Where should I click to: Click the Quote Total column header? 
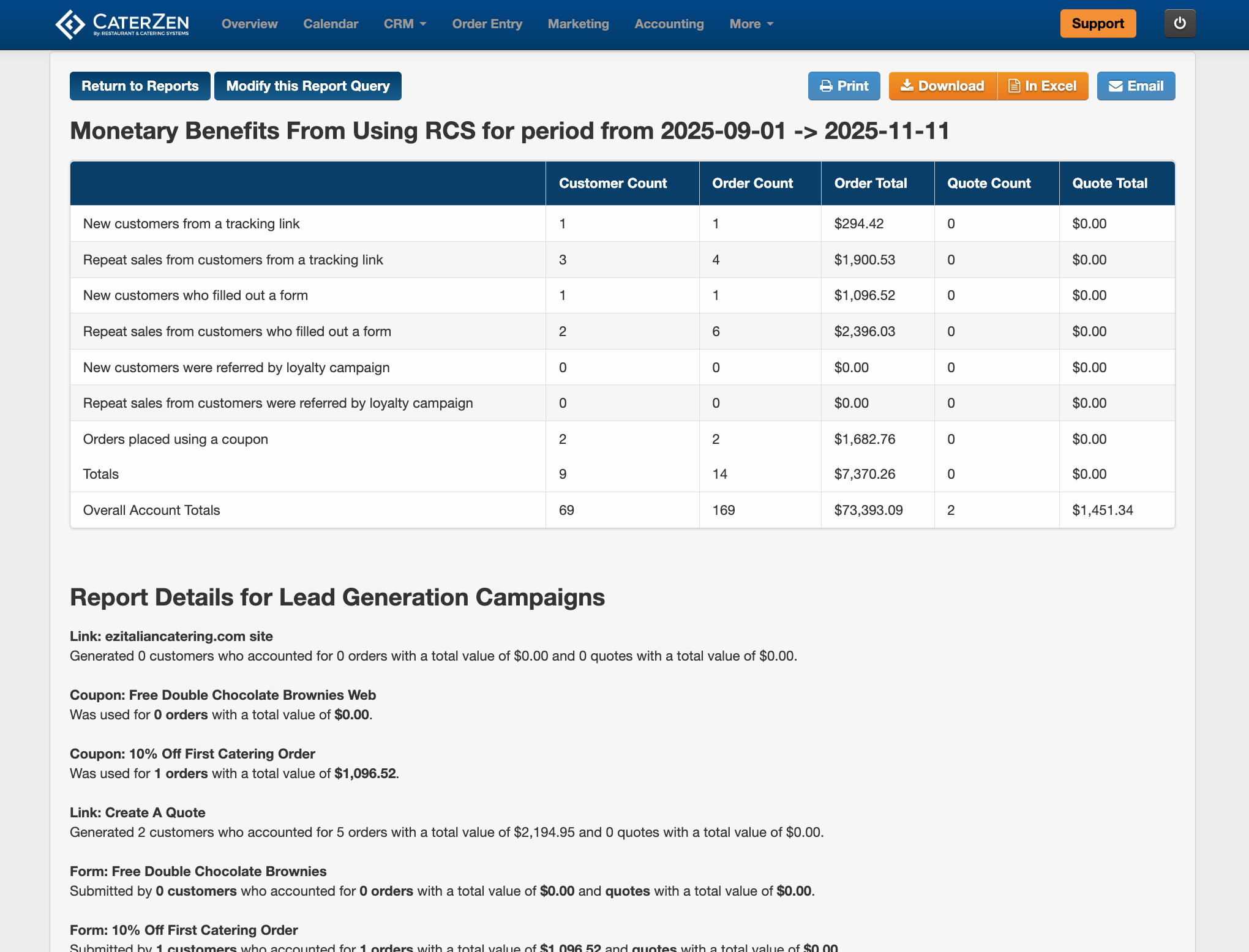point(1109,183)
